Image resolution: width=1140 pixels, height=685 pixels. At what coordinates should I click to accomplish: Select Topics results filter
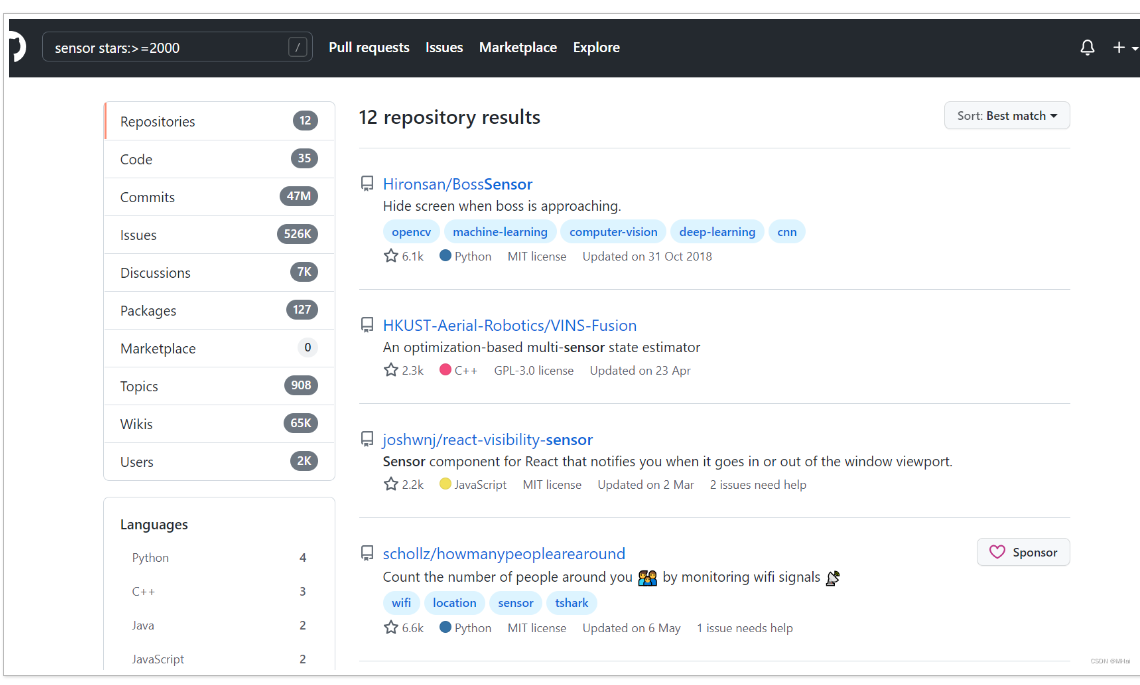[220, 386]
